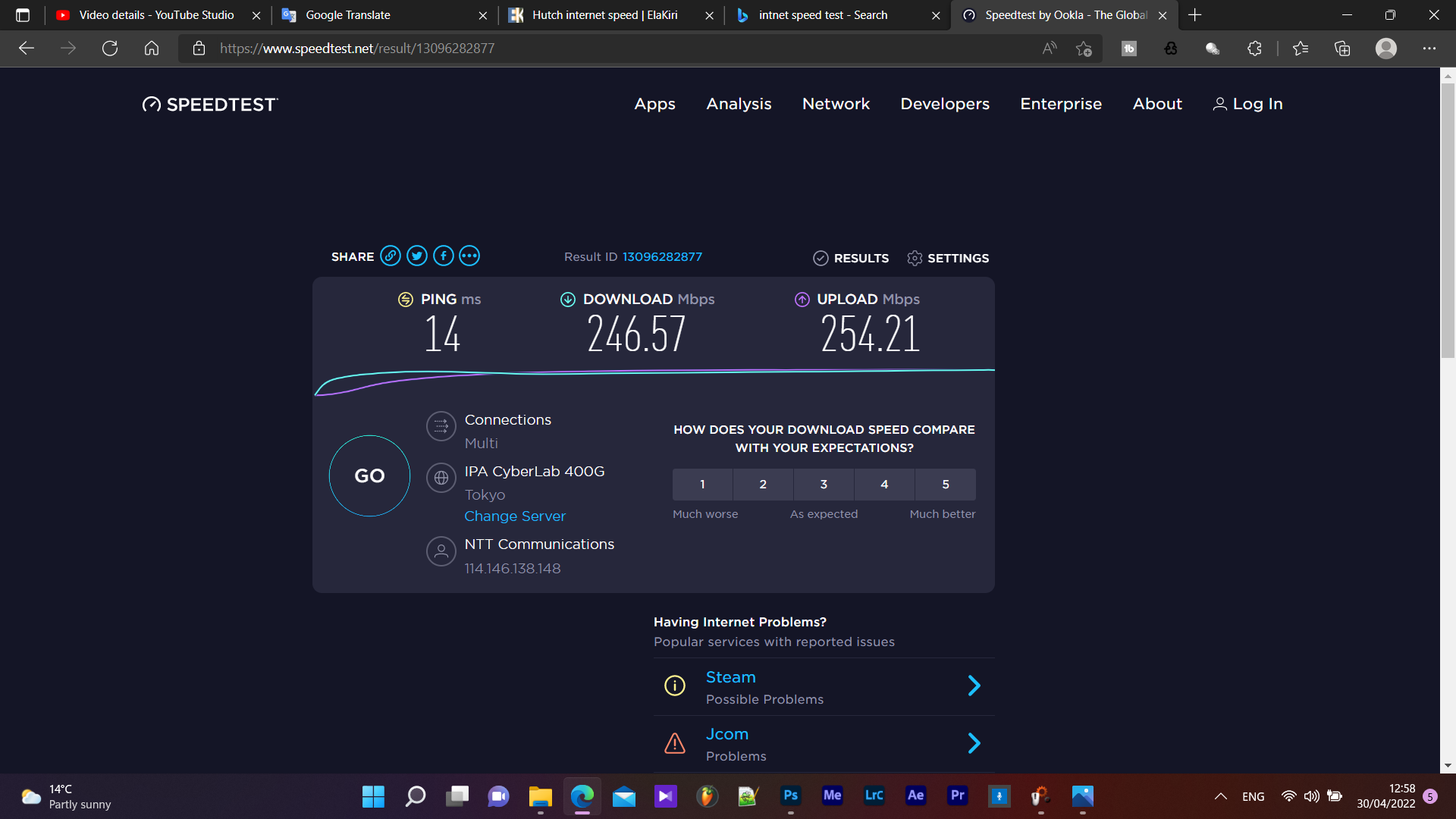Screen dimensions: 1456x819
Task: Open the clock and date showing 12:58
Action: [x=1386, y=796]
